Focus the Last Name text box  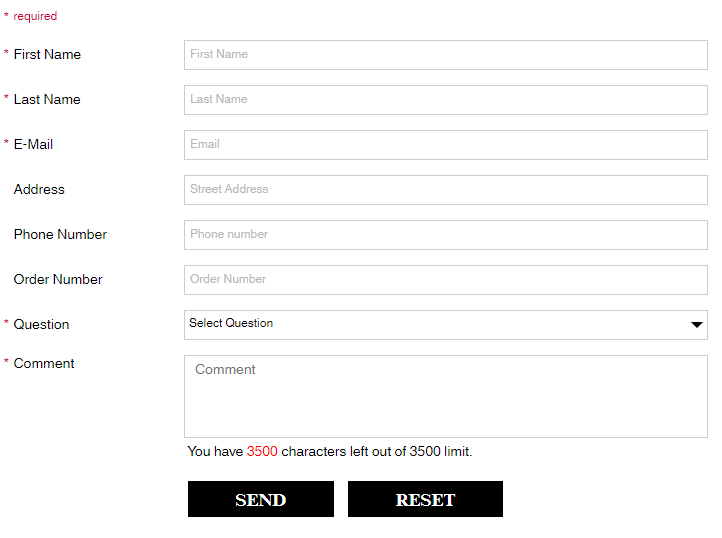[446, 100]
